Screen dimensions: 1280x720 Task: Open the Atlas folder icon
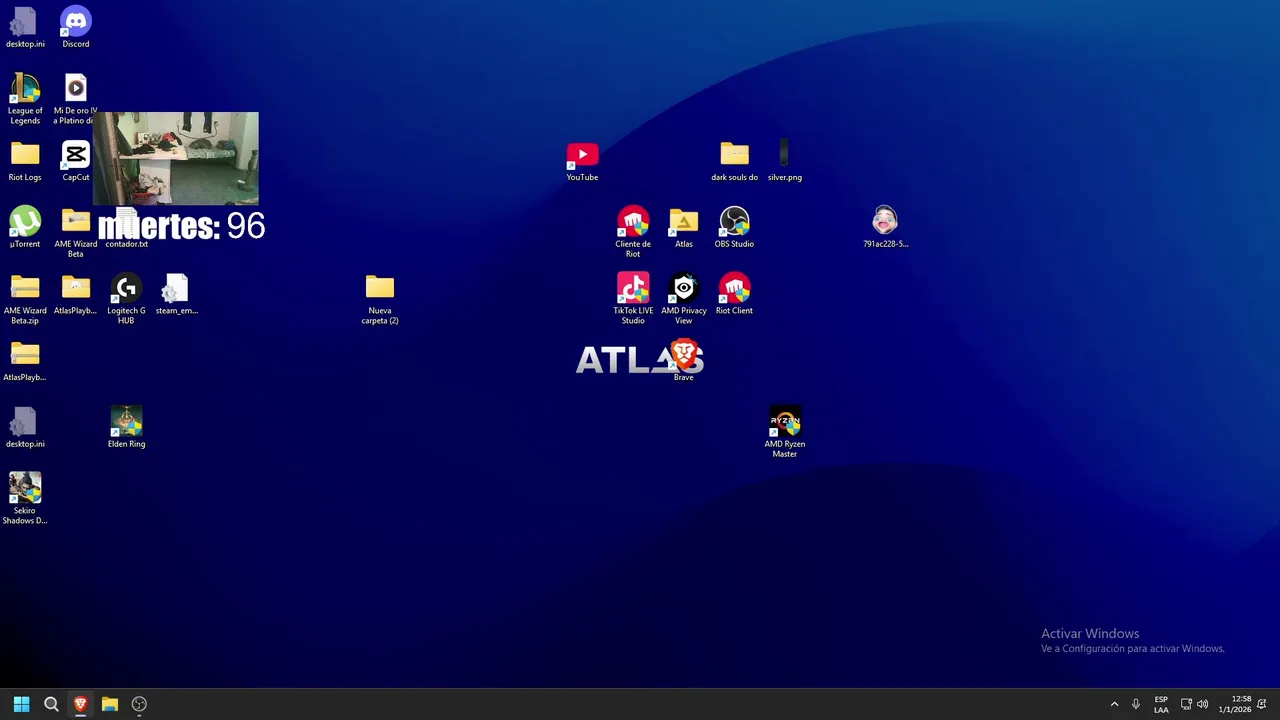(x=683, y=227)
